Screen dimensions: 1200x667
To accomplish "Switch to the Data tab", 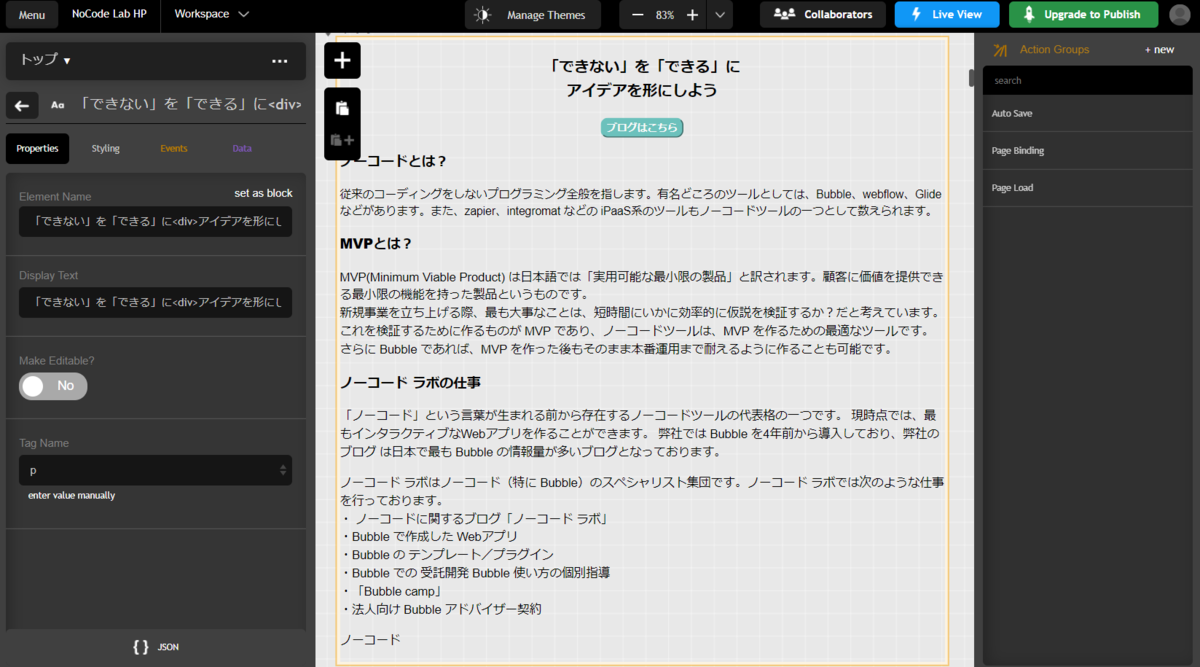I will [x=242, y=148].
